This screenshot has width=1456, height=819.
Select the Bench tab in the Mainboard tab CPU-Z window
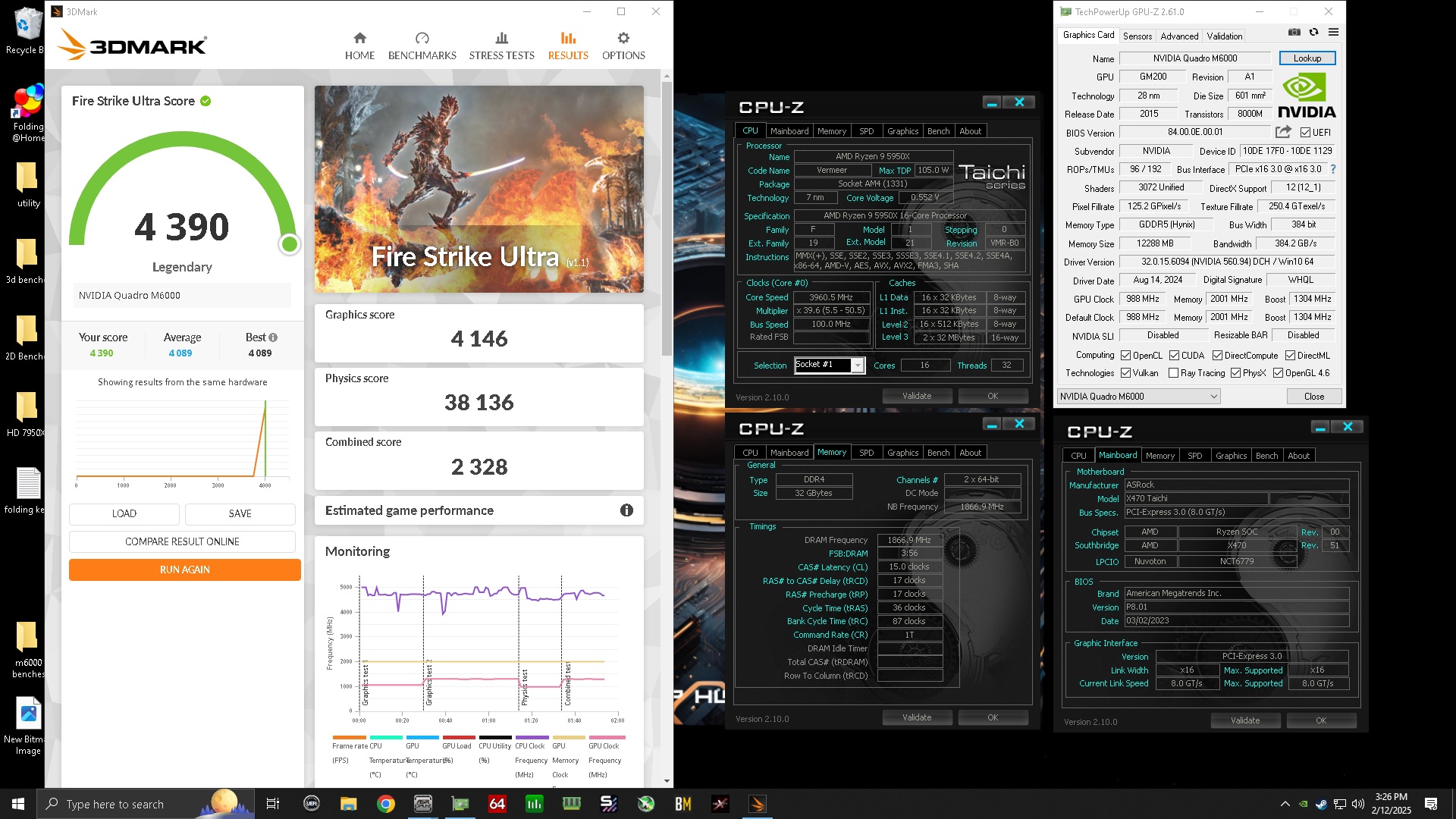1266,456
